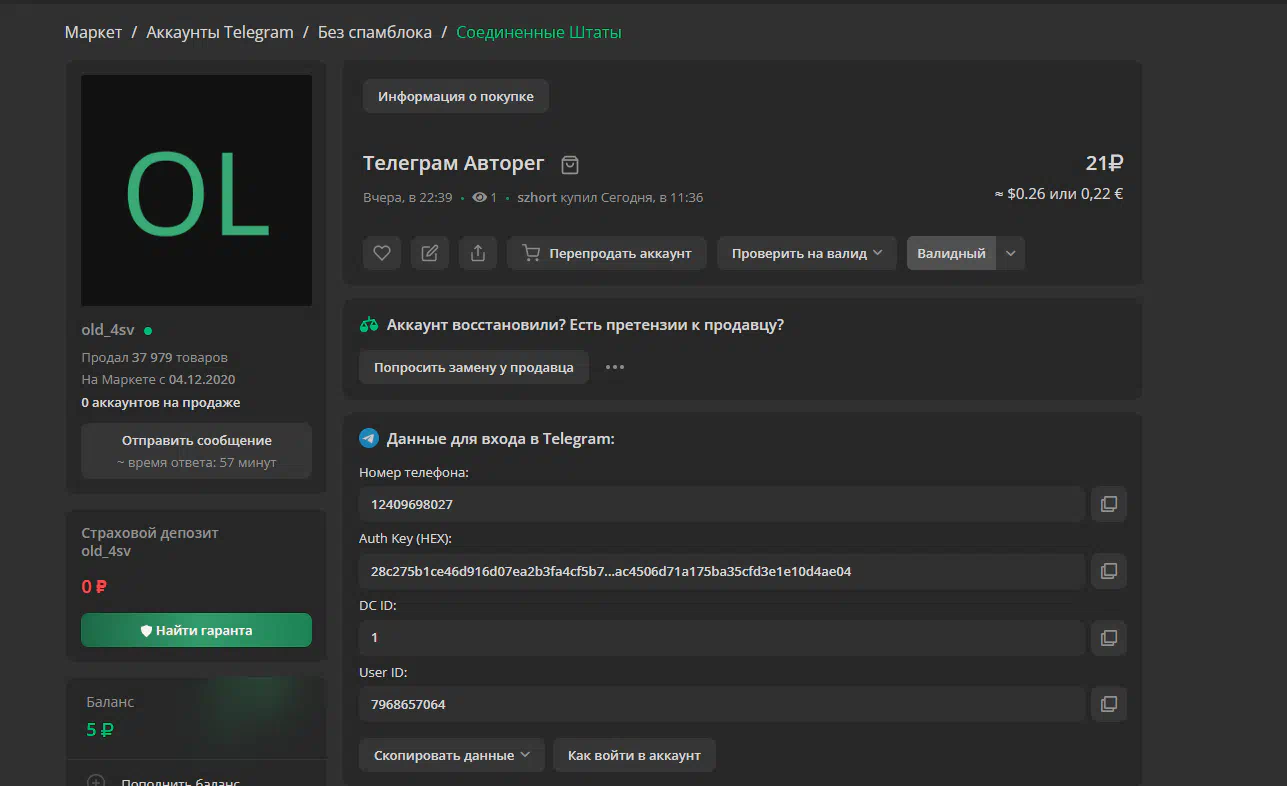Click the Валидный status button
Viewport: 1287px width, 786px height.
pos(951,253)
